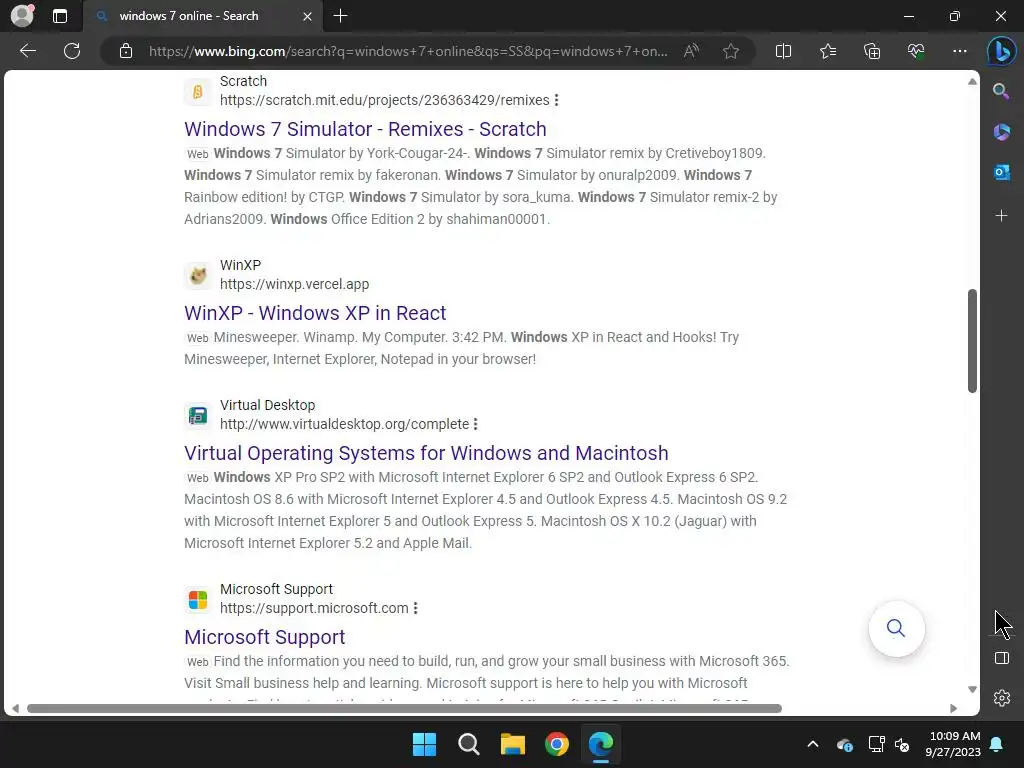Toggle sidebar visibility button
Image resolution: width=1024 pixels, height=768 pixels.
[x=1001, y=658]
